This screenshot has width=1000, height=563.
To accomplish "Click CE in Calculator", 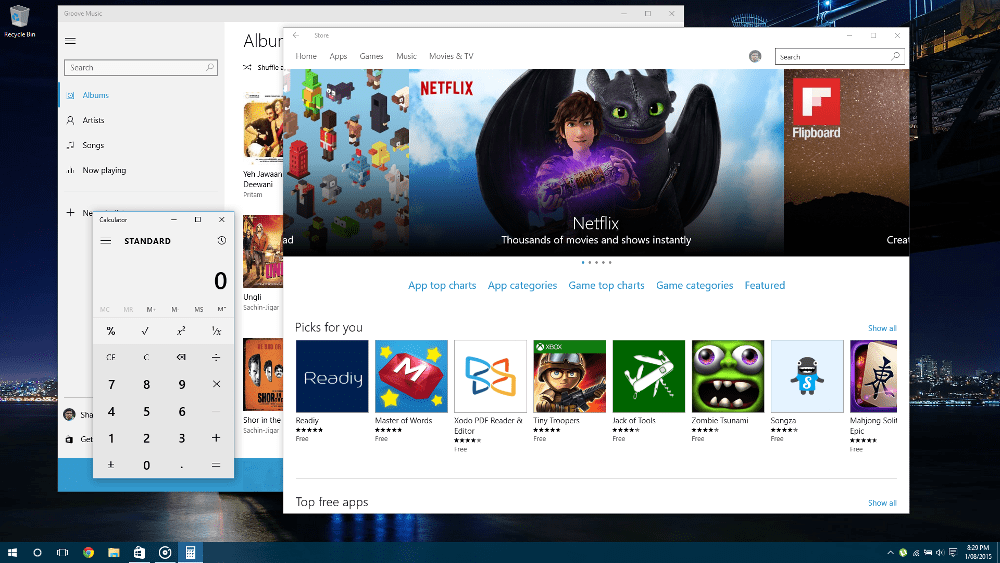I will coord(111,357).
